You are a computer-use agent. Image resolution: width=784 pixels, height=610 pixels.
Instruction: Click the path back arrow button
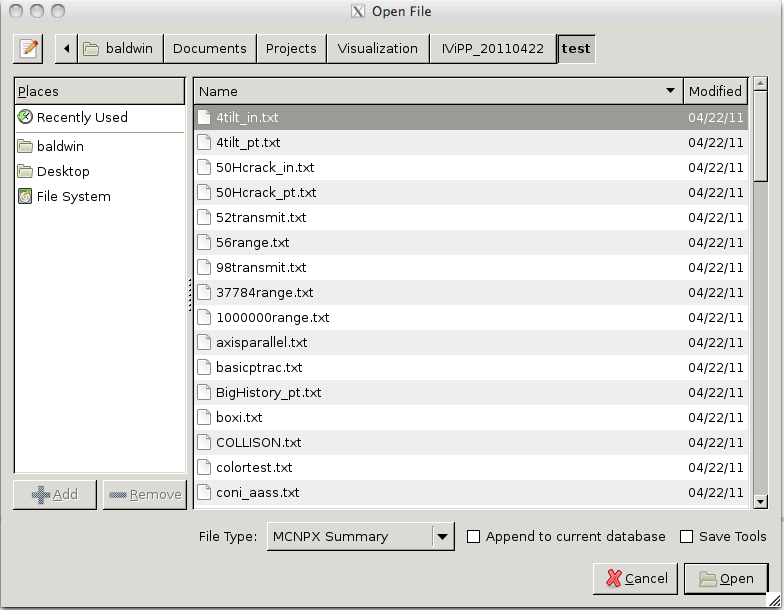click(66, 48)
